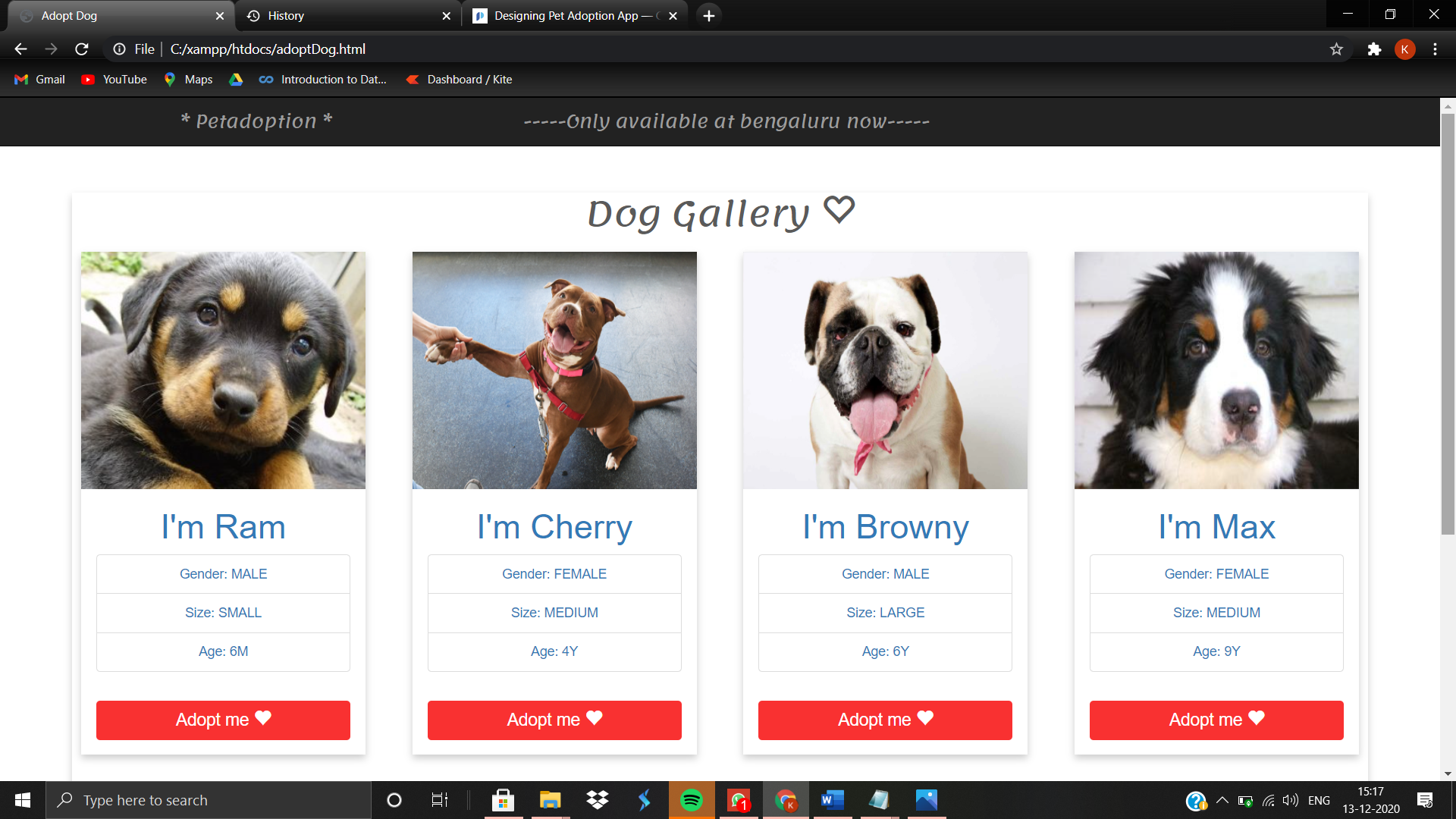Screen dimensions: 1456x819
Task: Open the Chrome three-dot menu
Action: click(1435, 49)
